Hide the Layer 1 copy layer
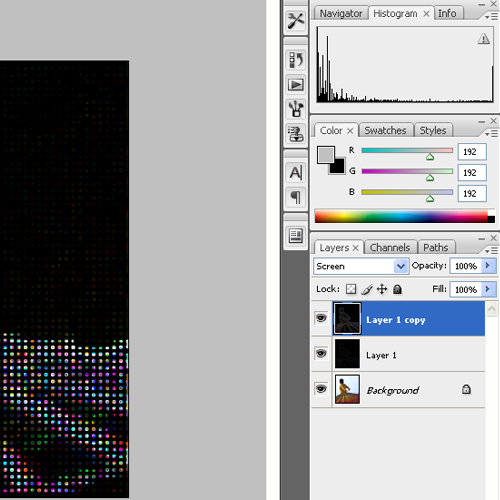 point(321,318)
